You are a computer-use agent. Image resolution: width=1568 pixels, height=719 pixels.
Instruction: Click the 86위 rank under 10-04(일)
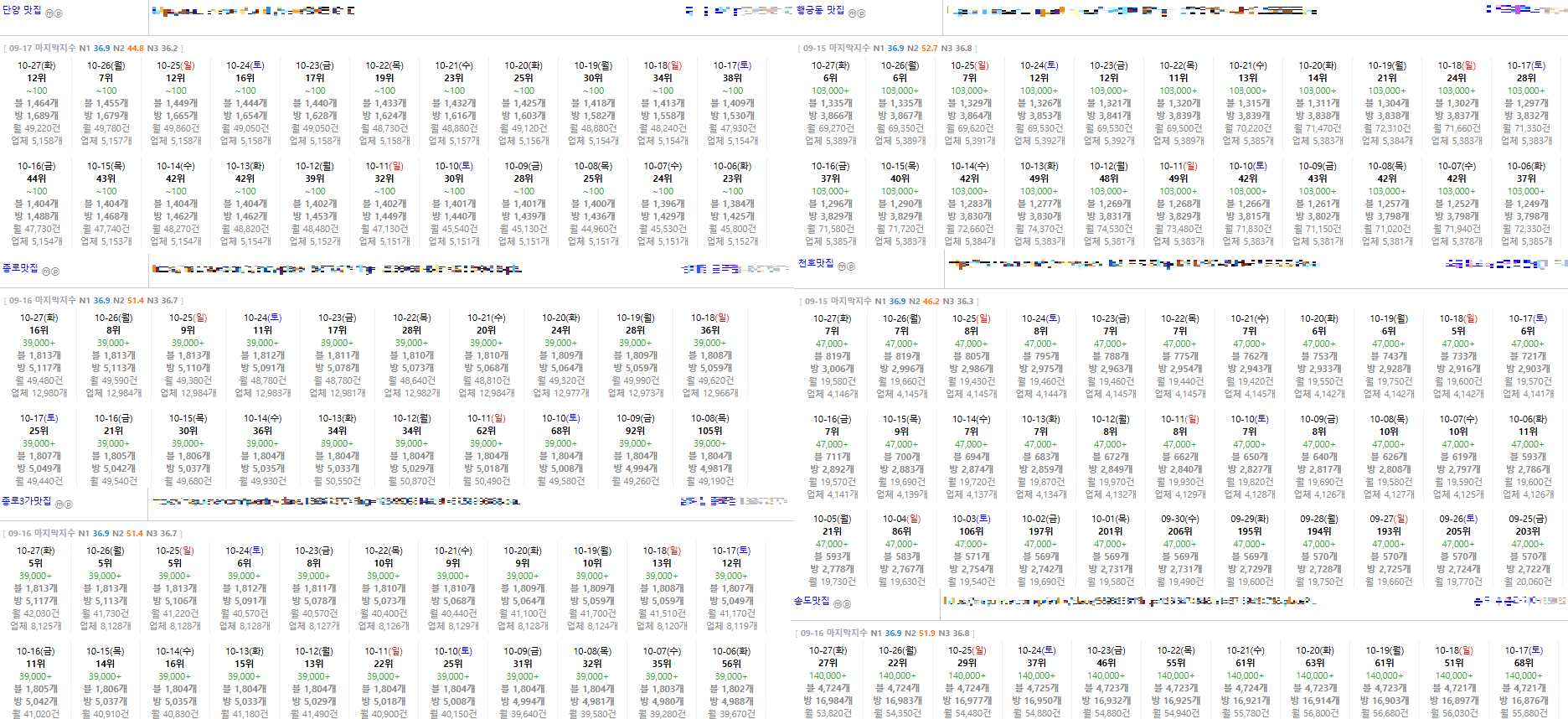(x=902, y=531)
